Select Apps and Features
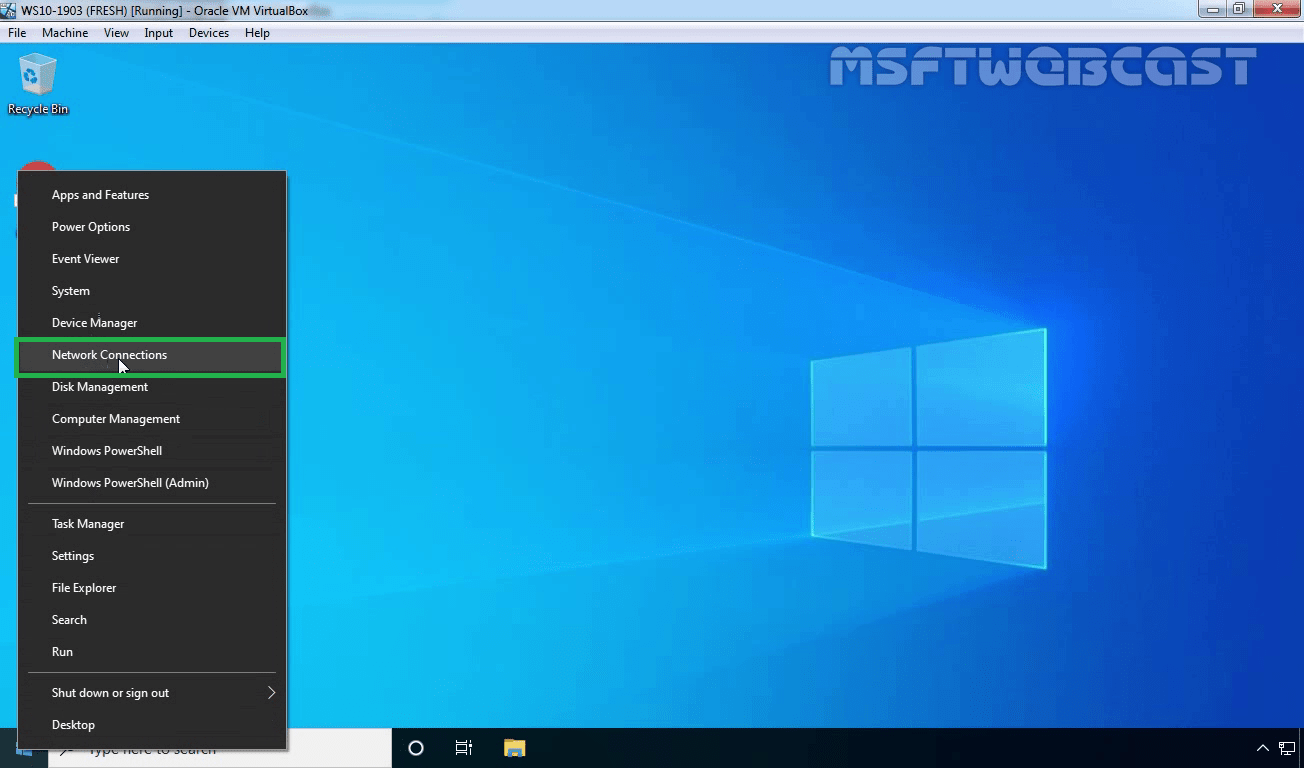The height and width of the screenshot is (768, 1304). tap(152, 195)
